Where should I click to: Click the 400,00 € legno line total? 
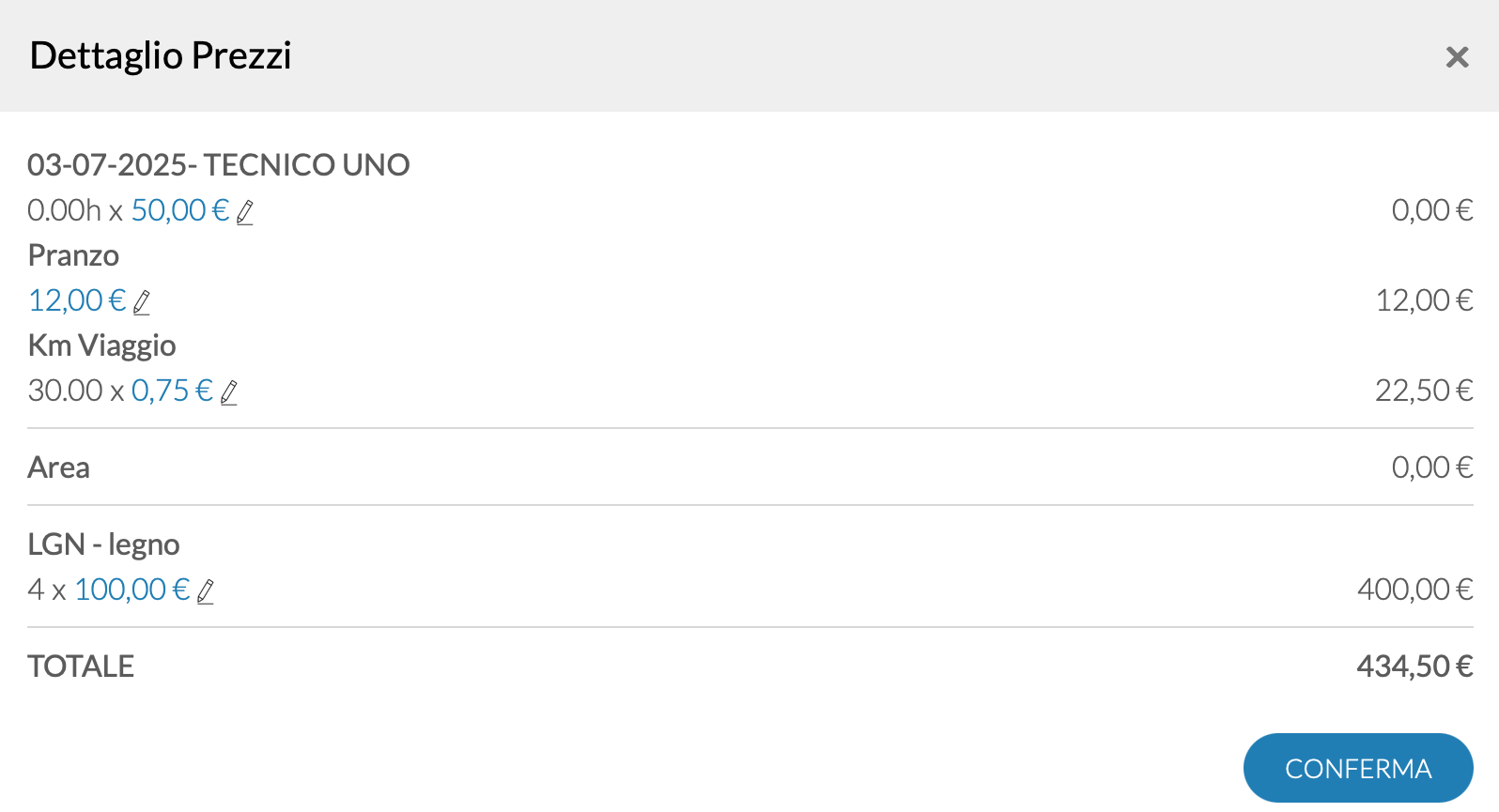pos(1414,590)
